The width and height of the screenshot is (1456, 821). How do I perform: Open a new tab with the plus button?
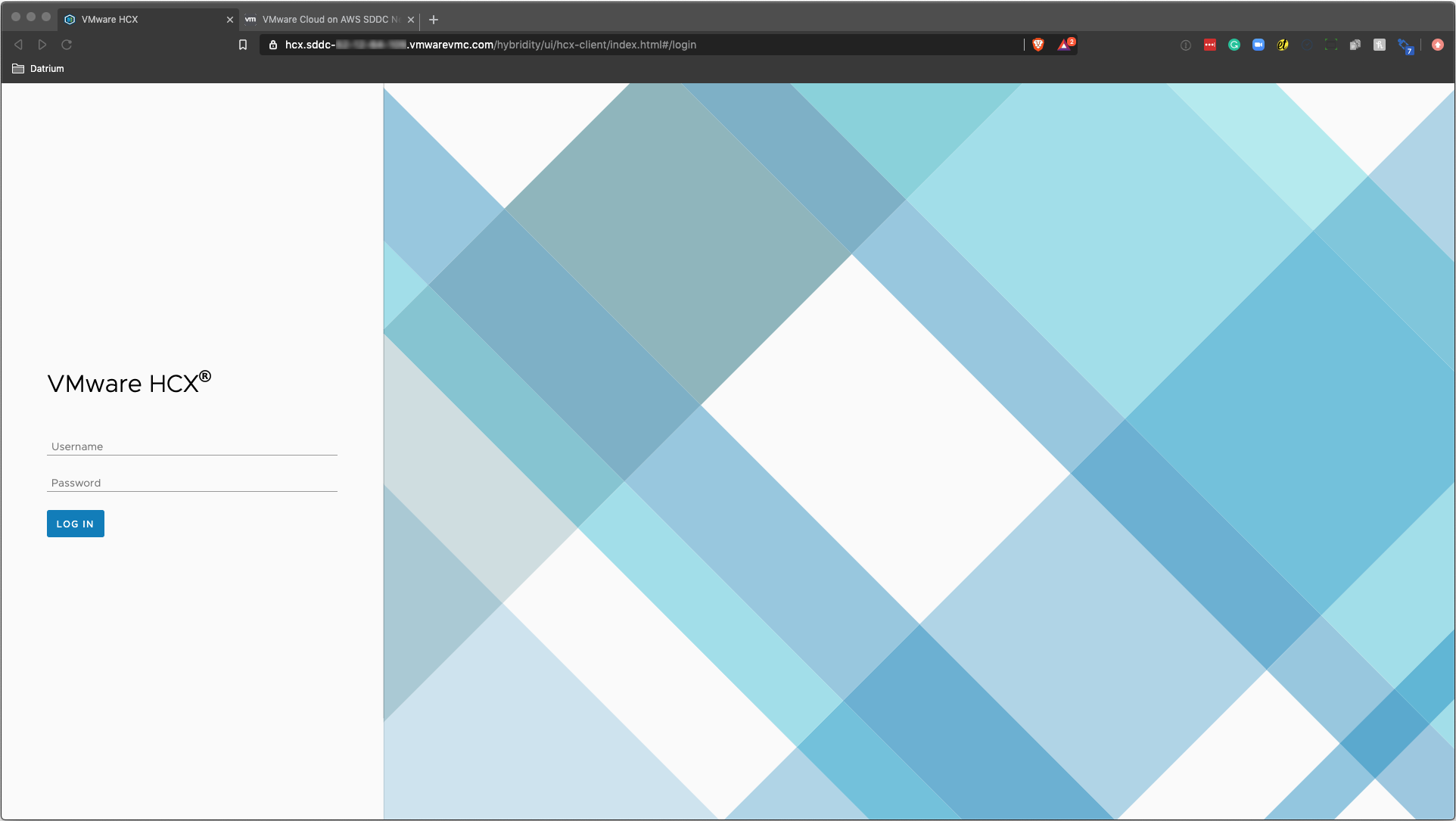pos(434,20)
